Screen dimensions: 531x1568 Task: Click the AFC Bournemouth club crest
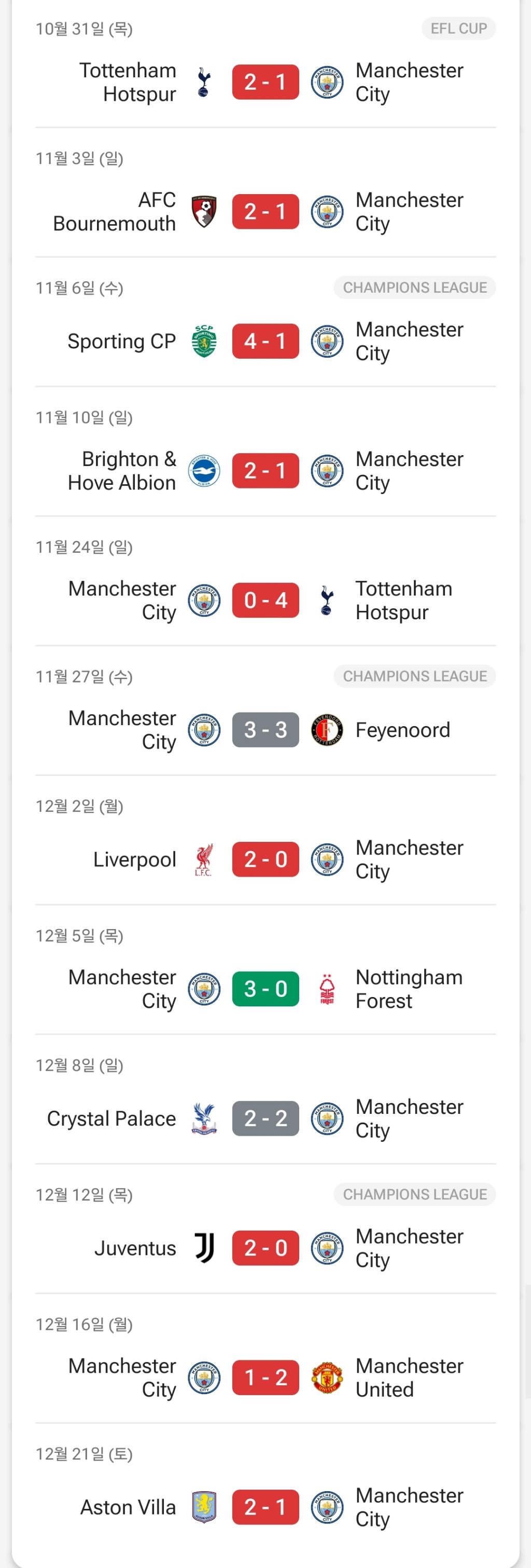coord(204,212)
